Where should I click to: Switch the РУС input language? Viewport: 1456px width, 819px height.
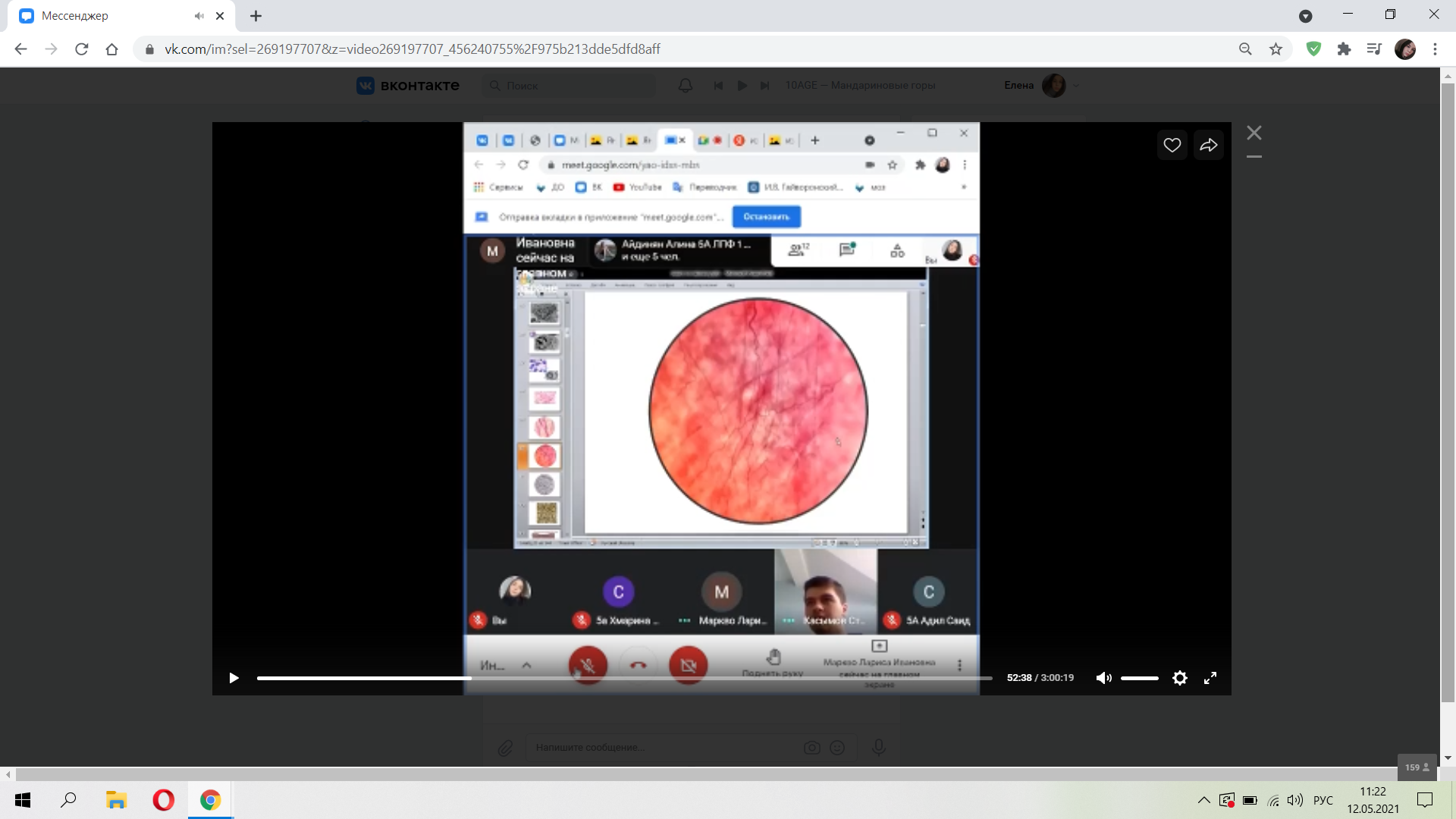click(x=1323, y=800)
